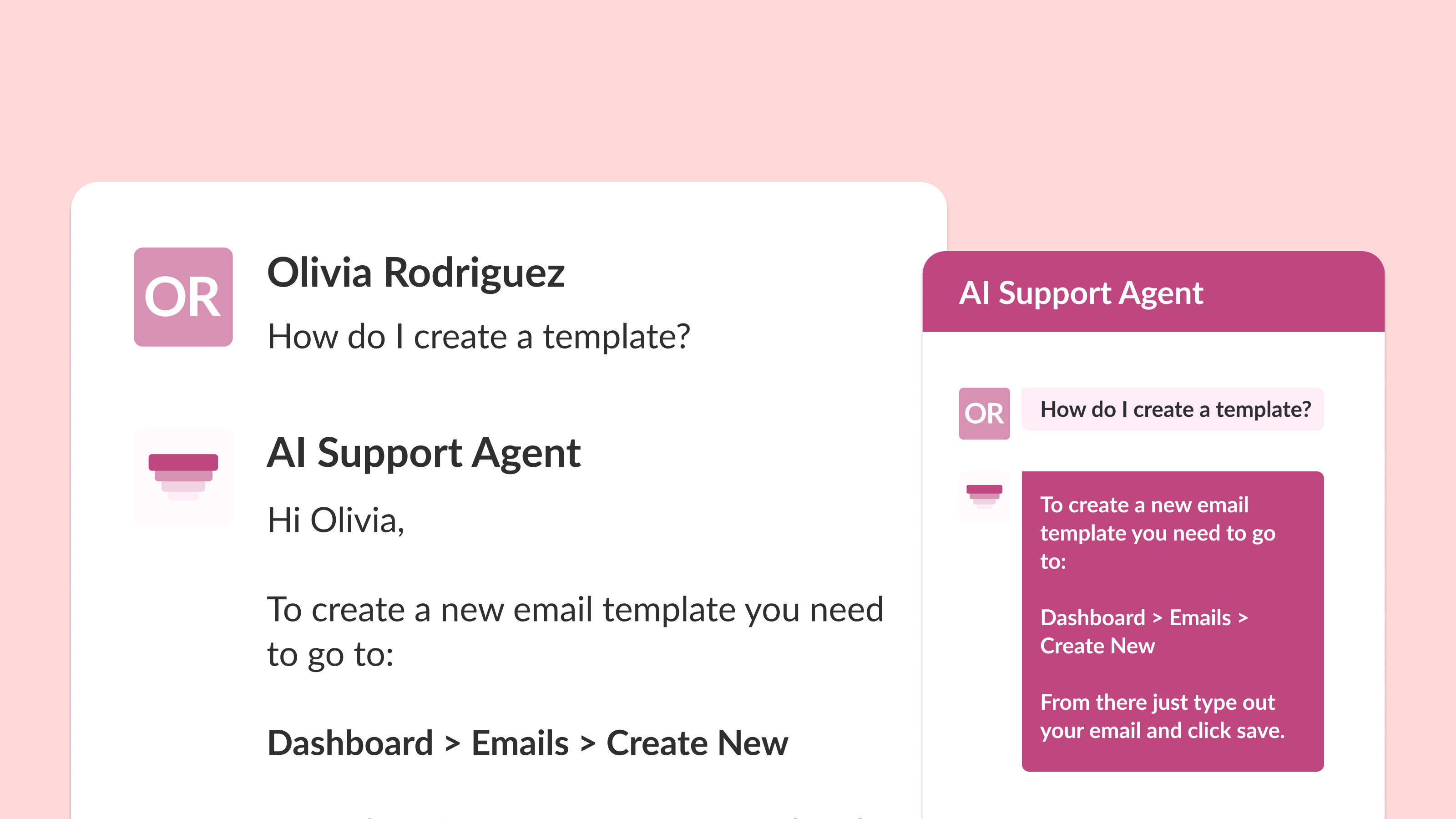Click the arrow between large Dashboard and Emails

point(452,744)
